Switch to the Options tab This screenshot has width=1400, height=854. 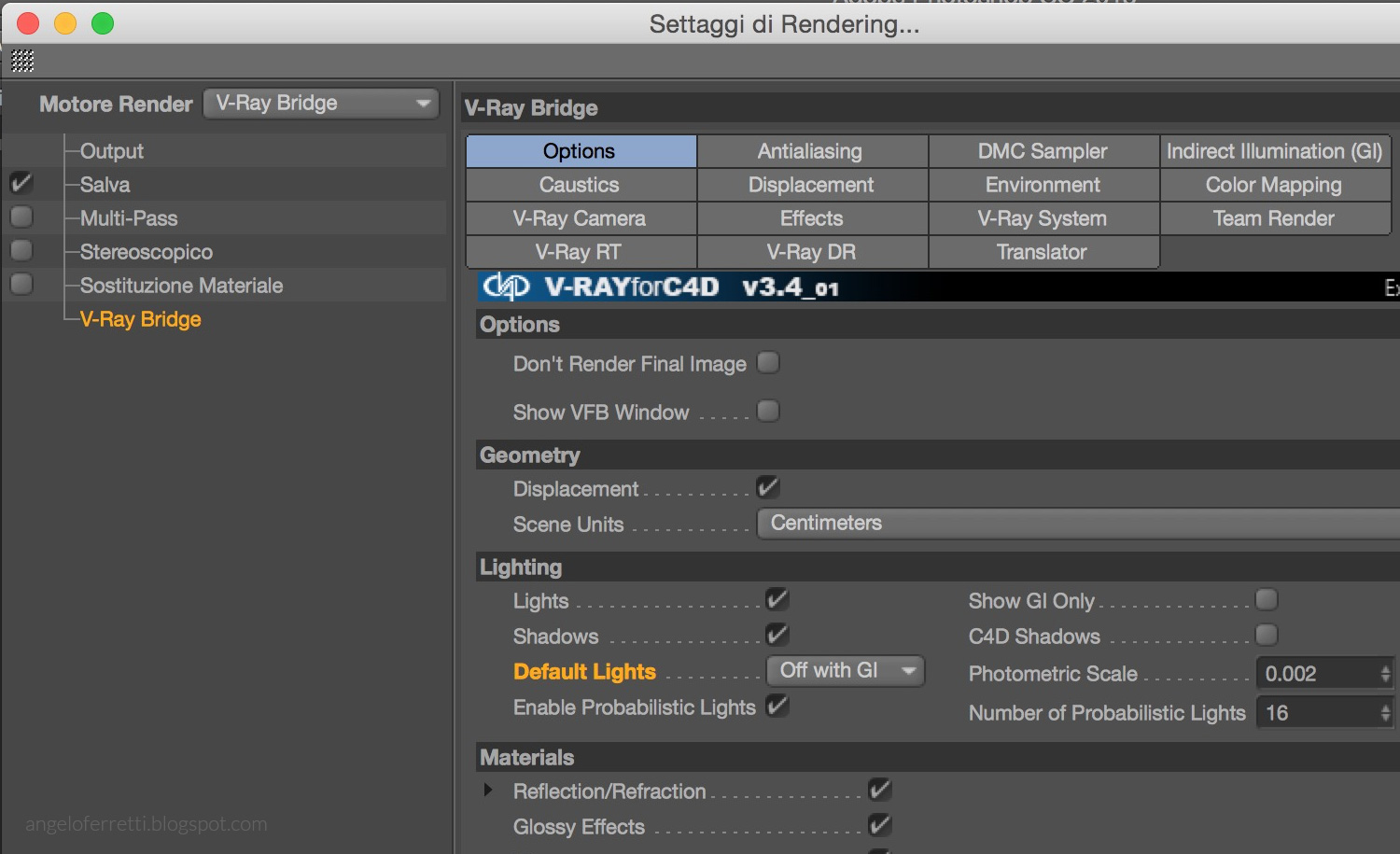coord(581,151)
